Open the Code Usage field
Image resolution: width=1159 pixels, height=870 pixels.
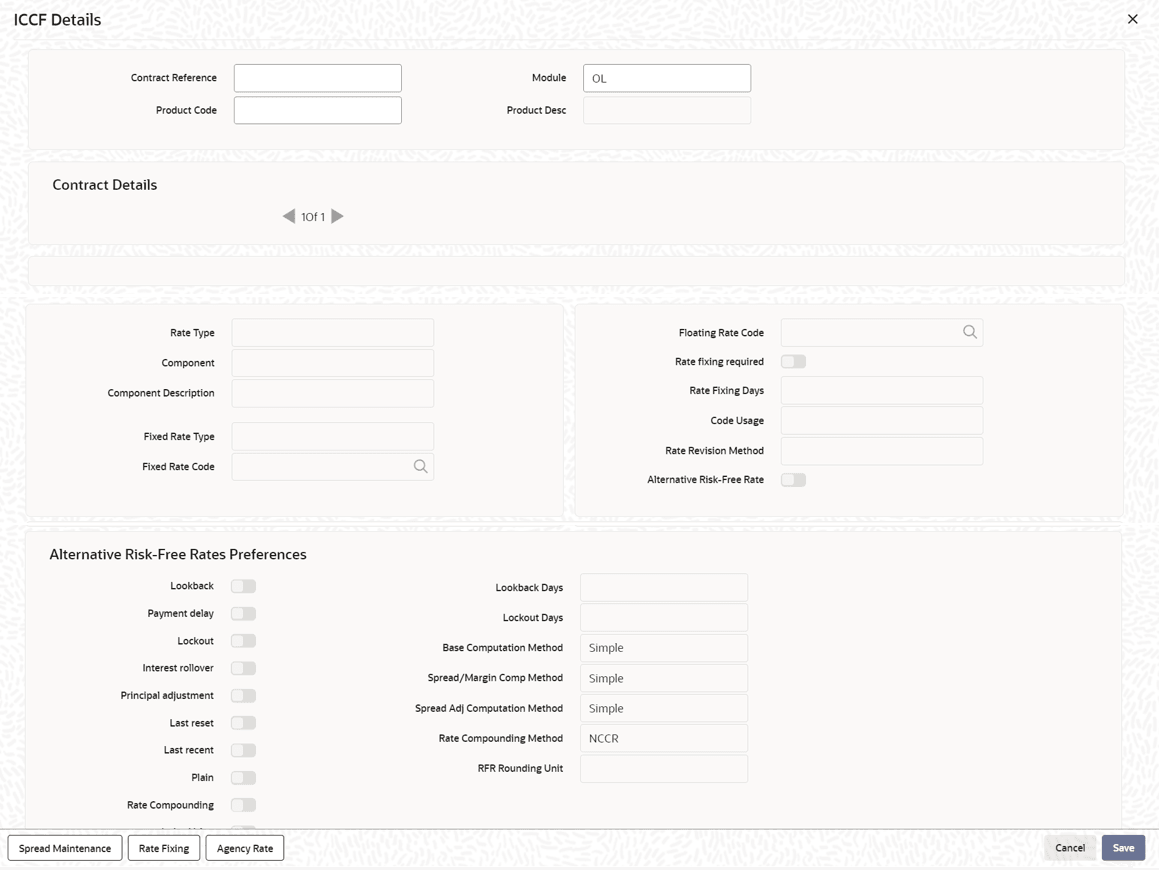pos(882,421)
